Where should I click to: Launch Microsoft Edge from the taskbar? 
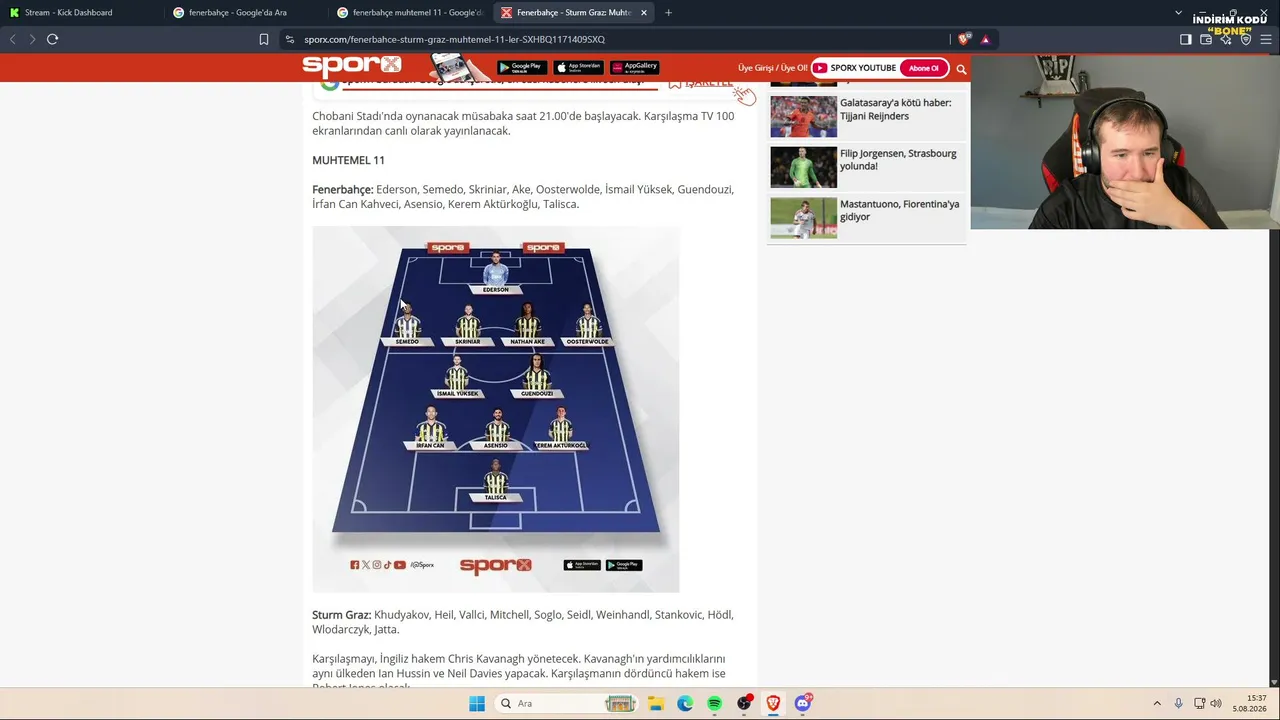click(685, 703)
